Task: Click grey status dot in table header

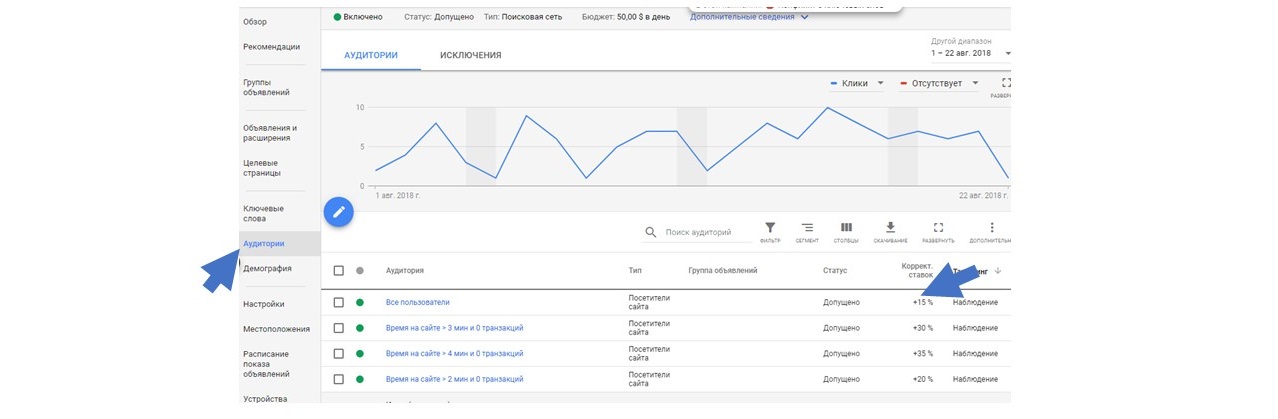Action: [360, 271]
